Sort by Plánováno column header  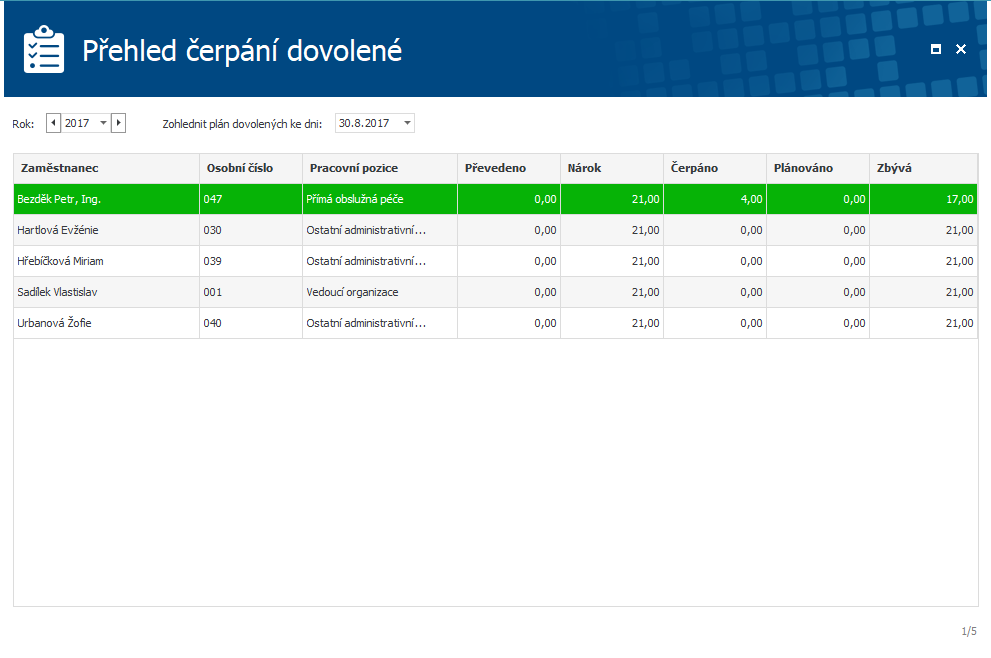click(x=818, y=168)
